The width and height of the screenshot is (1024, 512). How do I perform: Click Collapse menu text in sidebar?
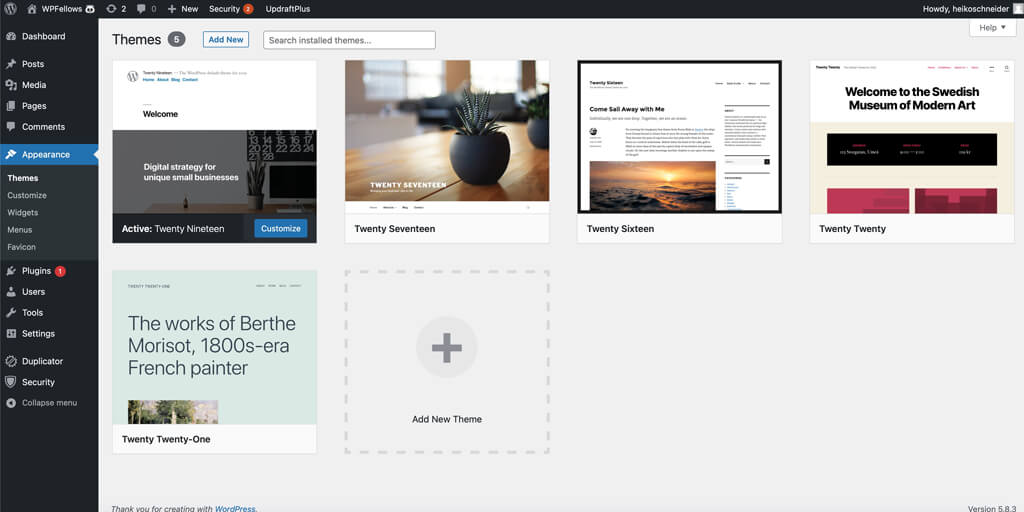pos(50,403)
